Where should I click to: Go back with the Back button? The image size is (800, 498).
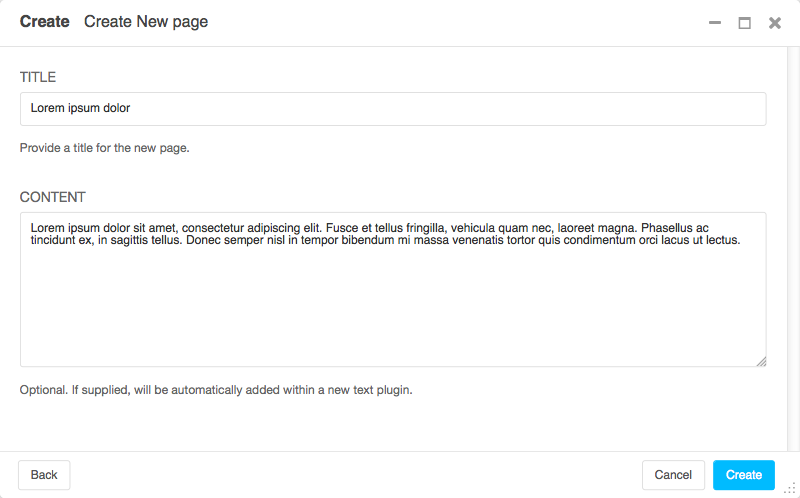(44, 475)
